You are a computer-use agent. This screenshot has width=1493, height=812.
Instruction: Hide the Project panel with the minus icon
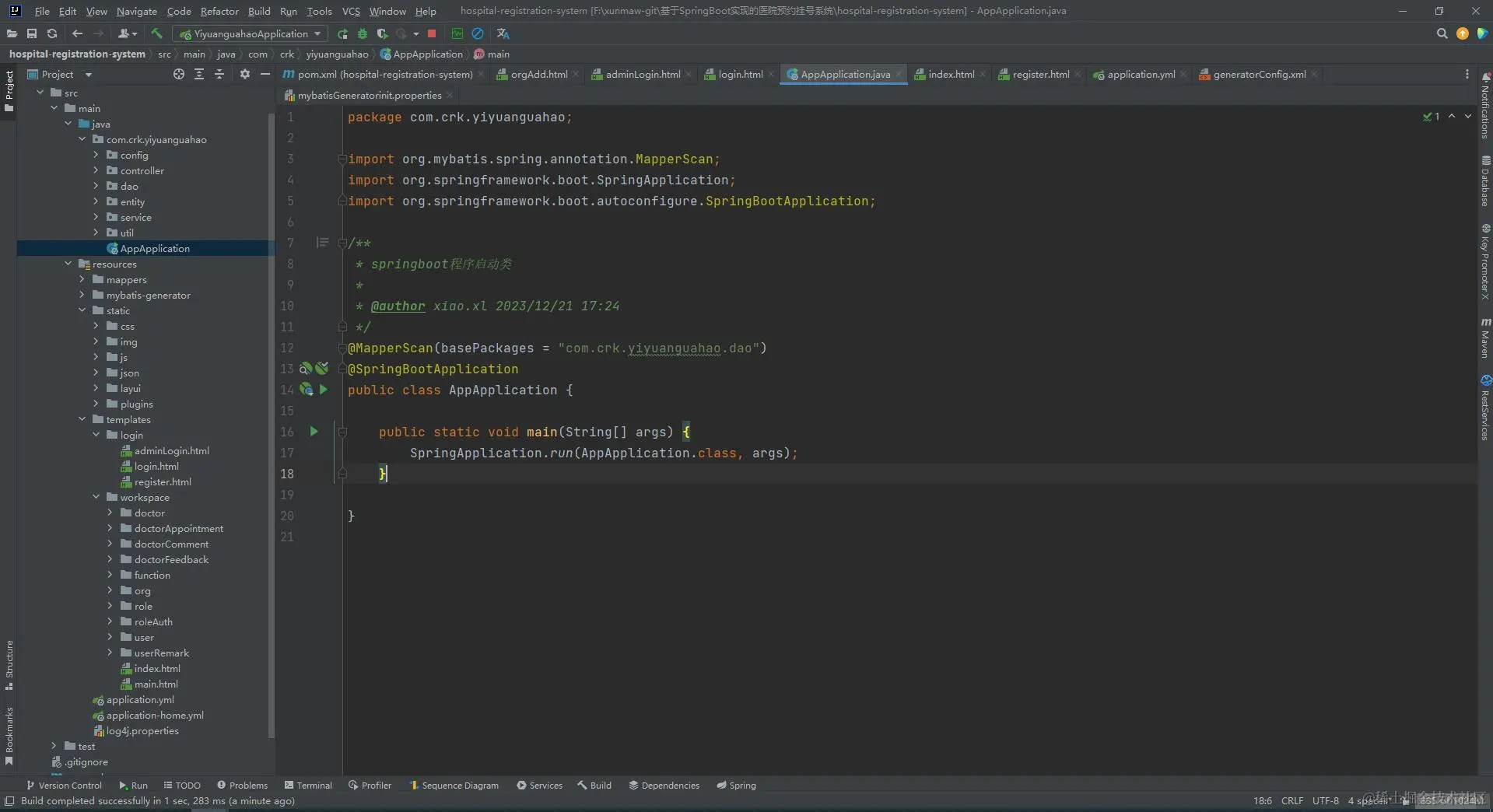[x=265, y=74]
